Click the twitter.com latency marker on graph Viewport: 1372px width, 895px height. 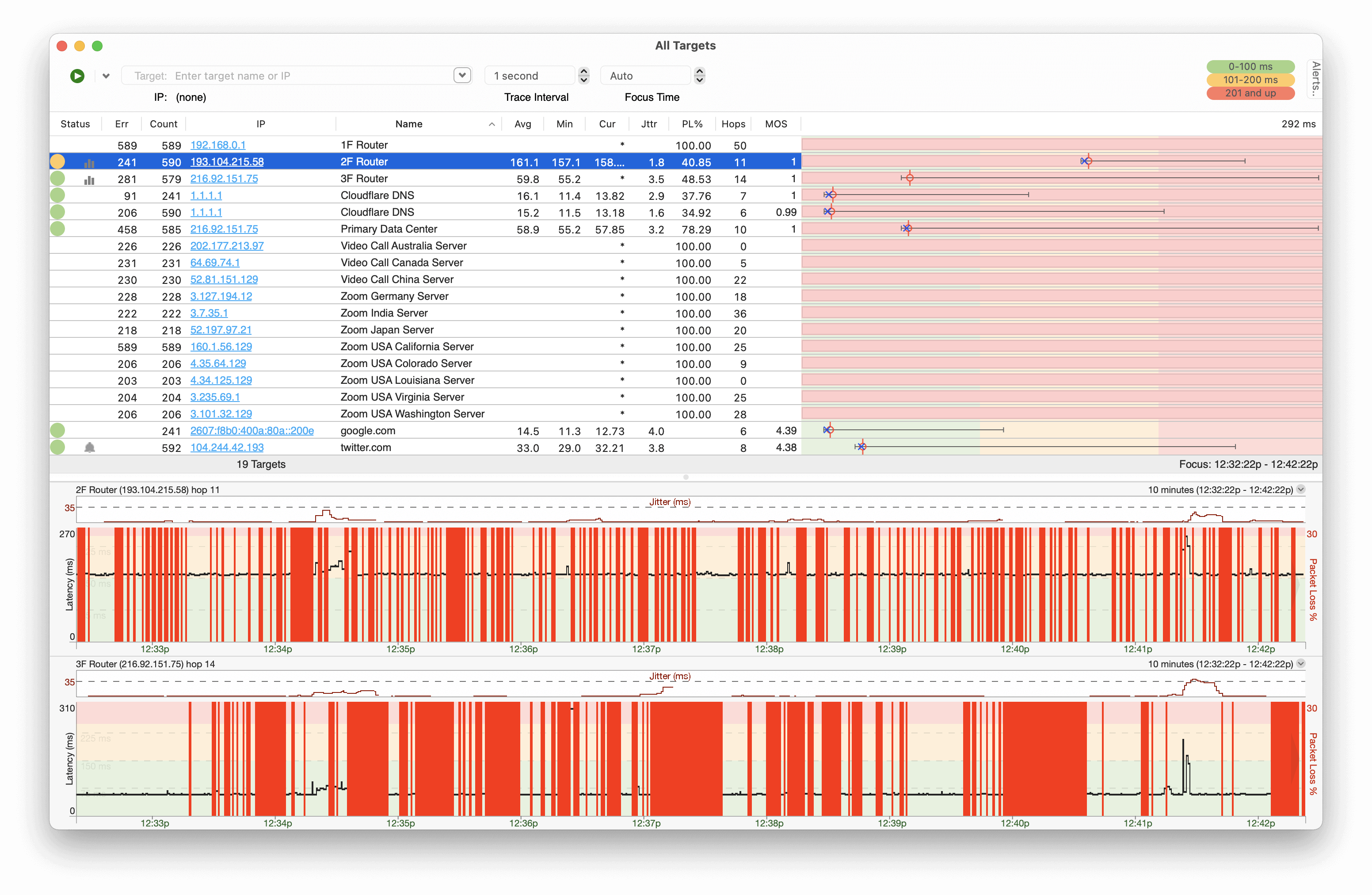coord(862,446)
